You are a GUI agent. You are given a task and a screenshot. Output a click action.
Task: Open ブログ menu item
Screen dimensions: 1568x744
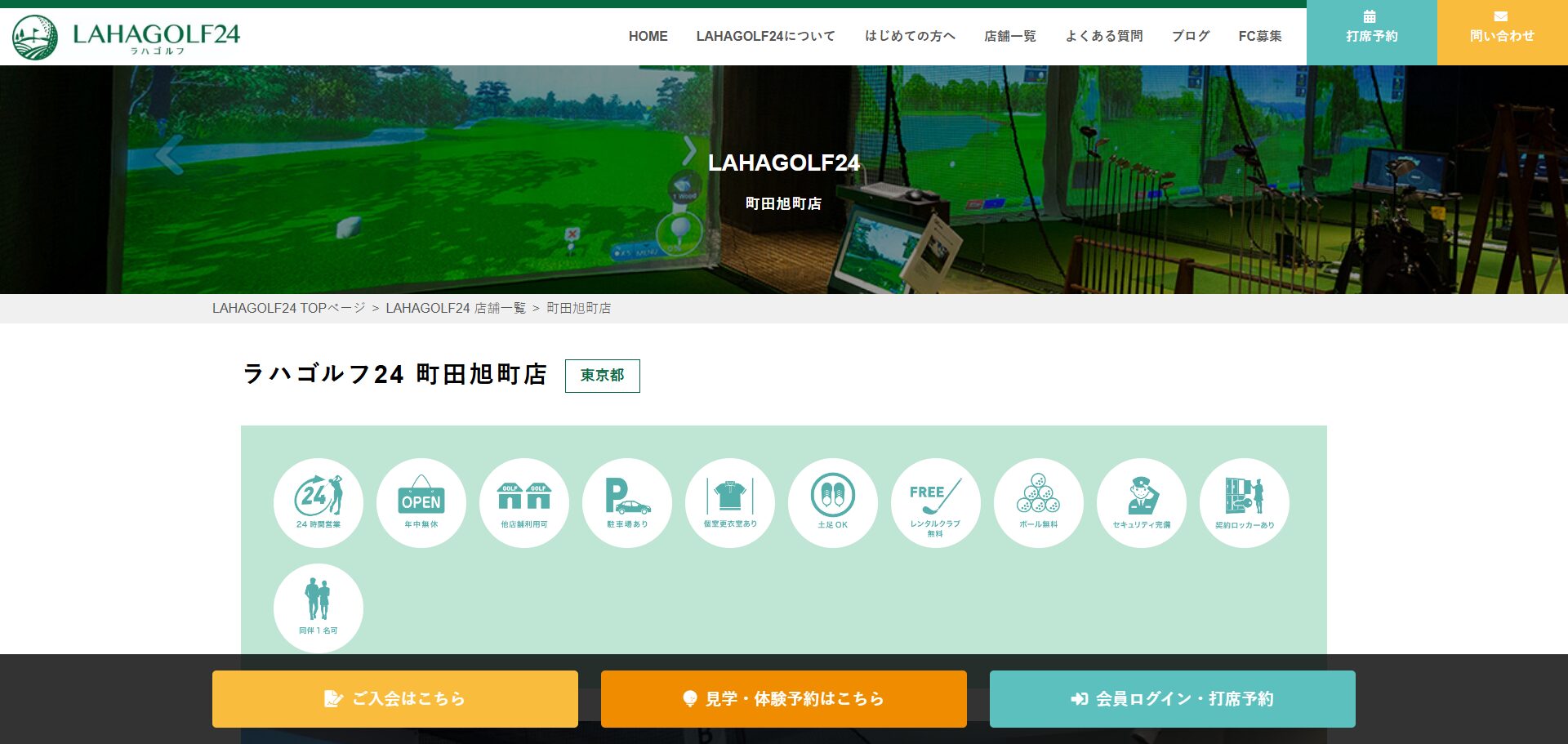click(1190, 36)
